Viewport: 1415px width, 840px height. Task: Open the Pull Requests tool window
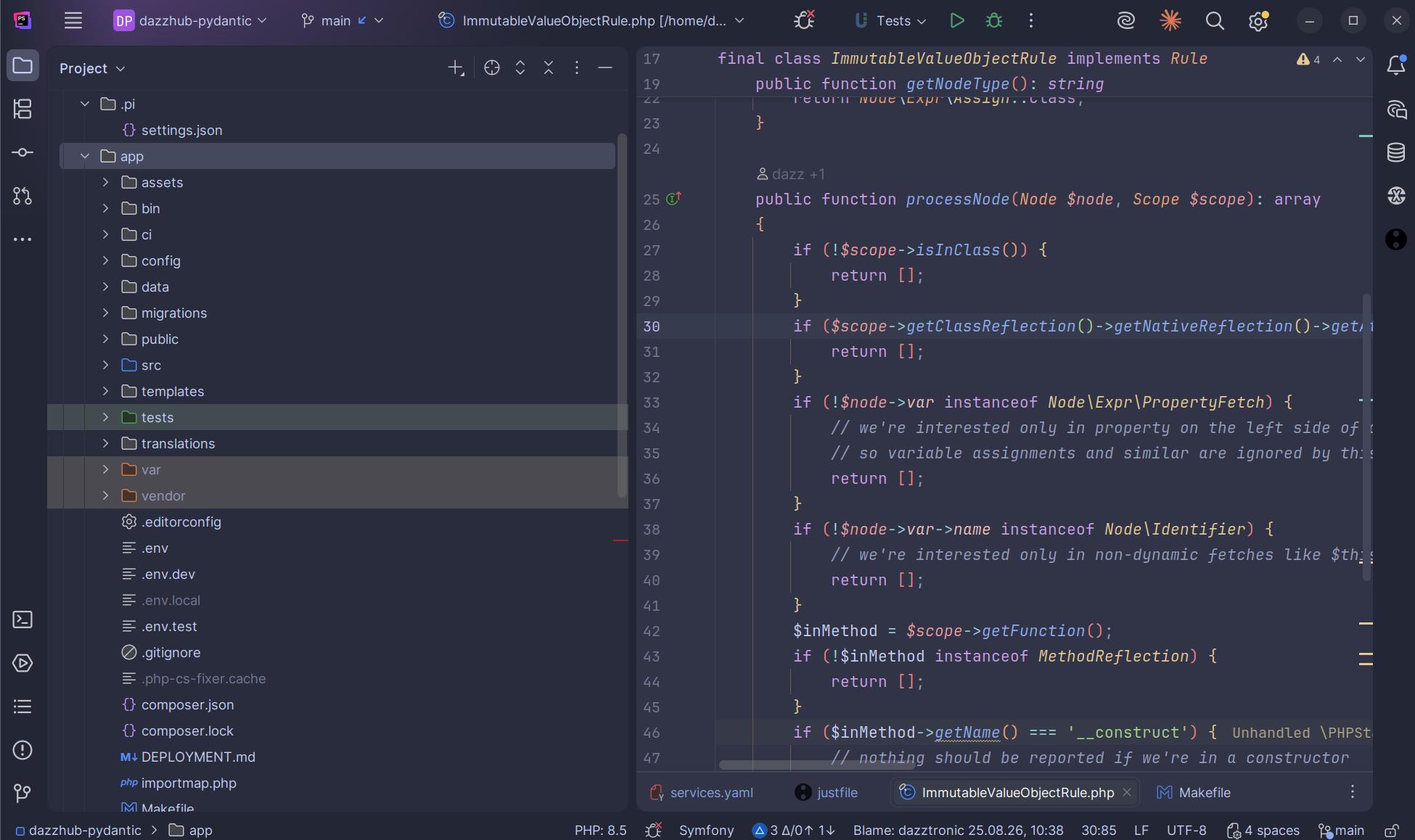(22, 196)
